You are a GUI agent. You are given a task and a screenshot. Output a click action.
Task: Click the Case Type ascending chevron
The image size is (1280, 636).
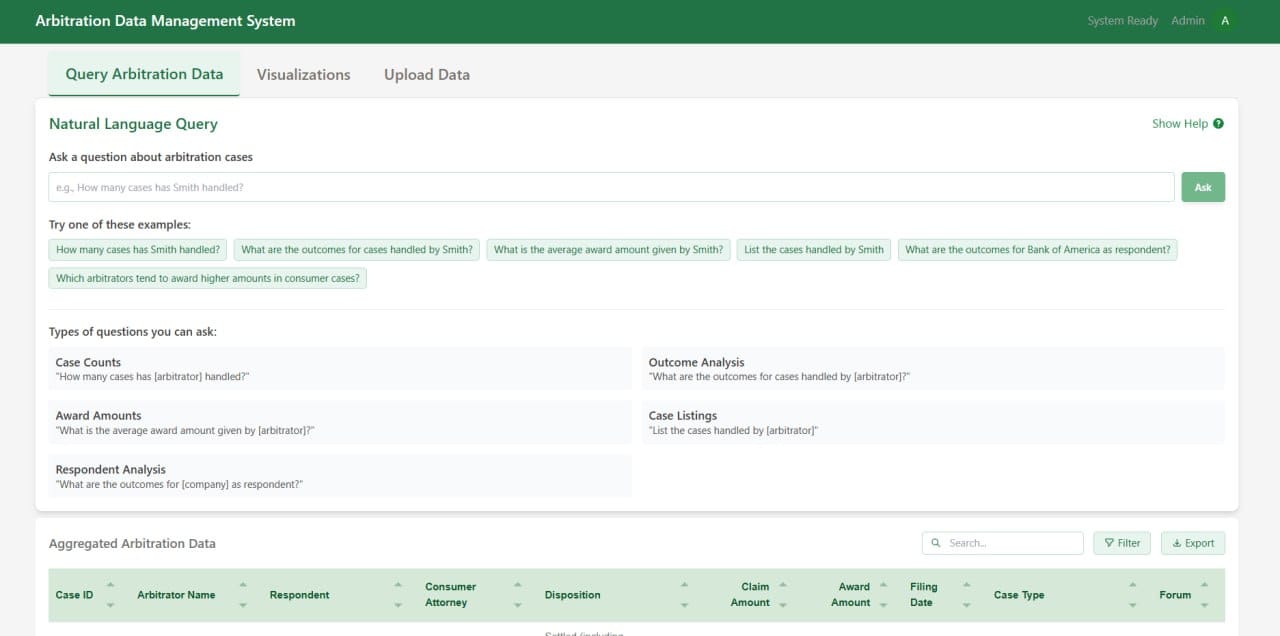(1133, 586)
